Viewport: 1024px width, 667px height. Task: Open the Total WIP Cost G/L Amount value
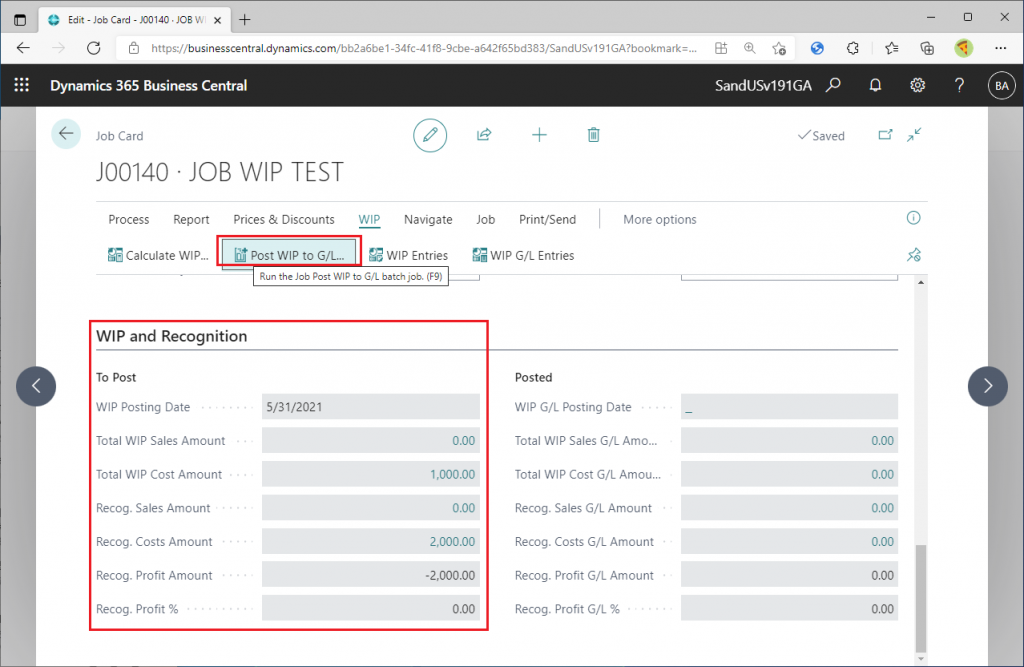coord(882,475)
